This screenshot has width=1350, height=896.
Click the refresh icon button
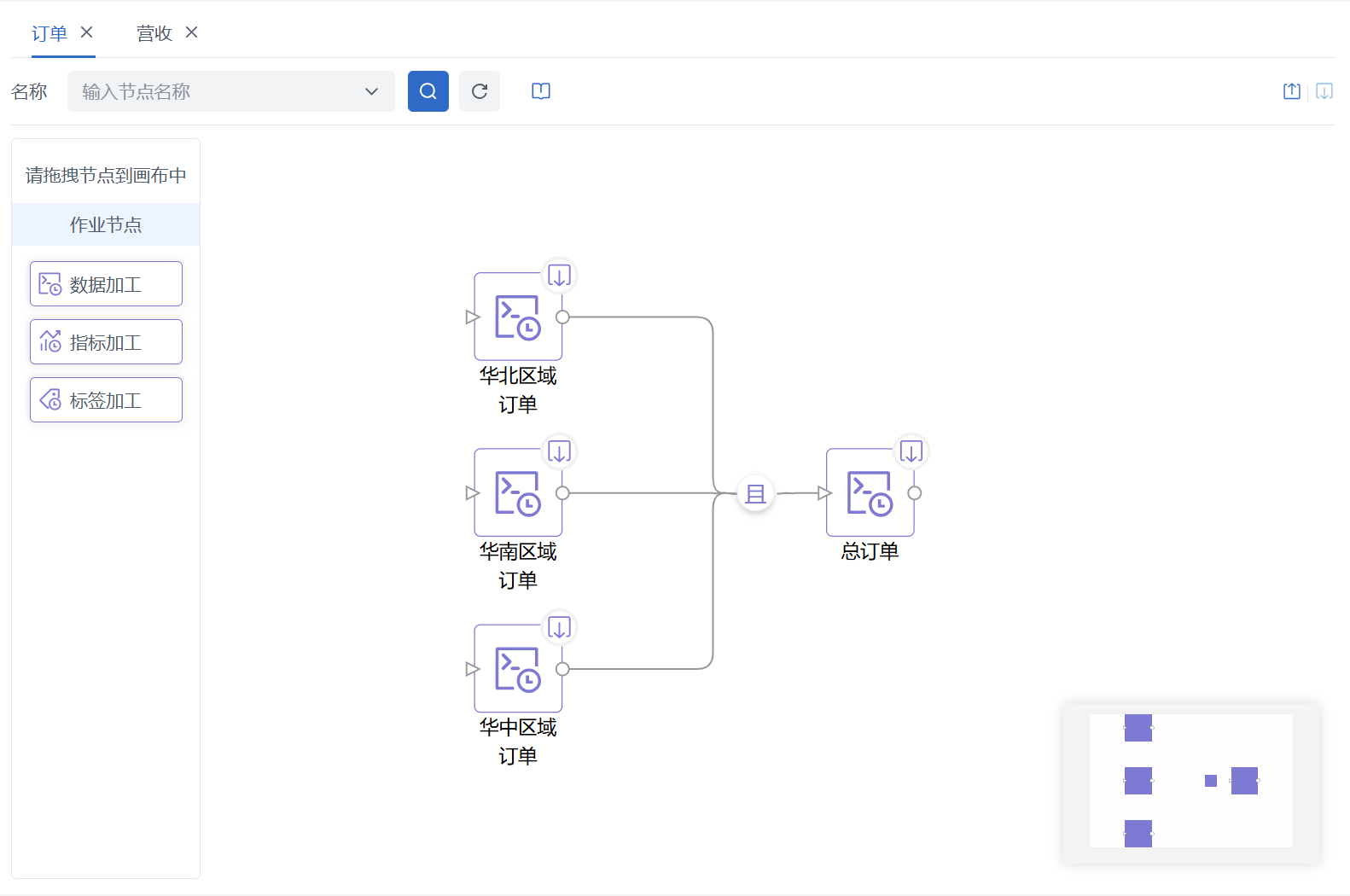coord(479,91)
